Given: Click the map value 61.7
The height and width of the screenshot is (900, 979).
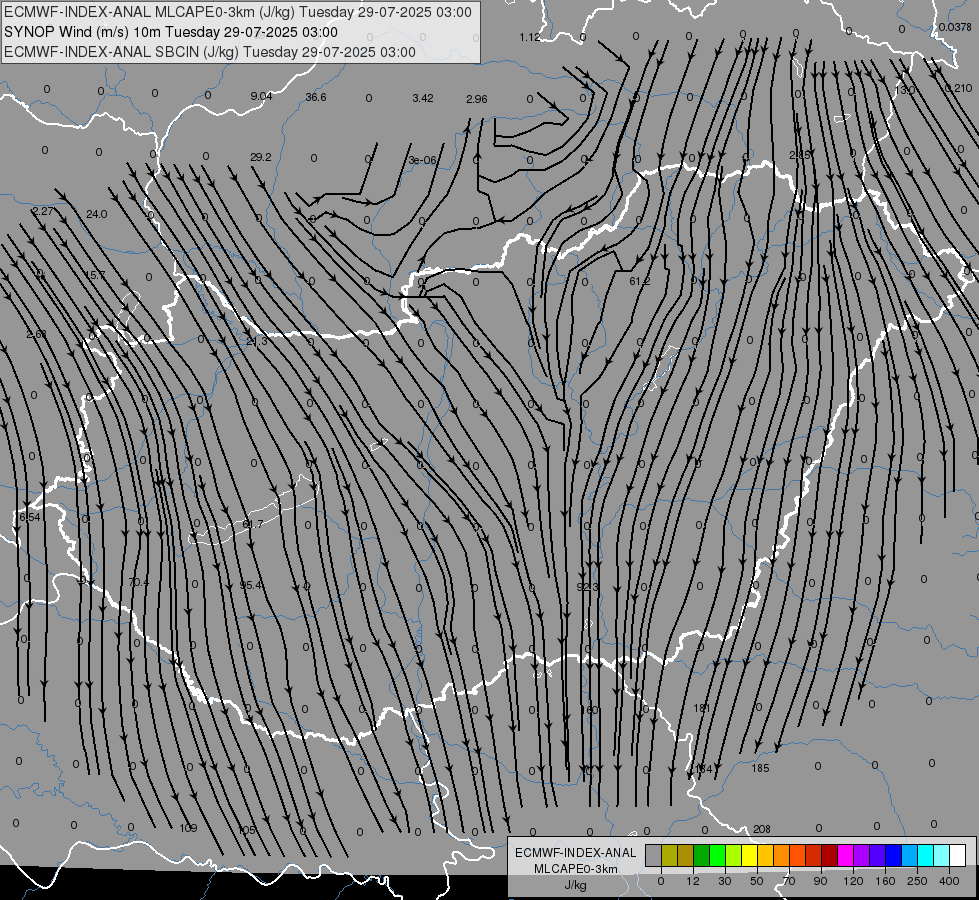Looking at the screenshot, I should coord(252,524).
